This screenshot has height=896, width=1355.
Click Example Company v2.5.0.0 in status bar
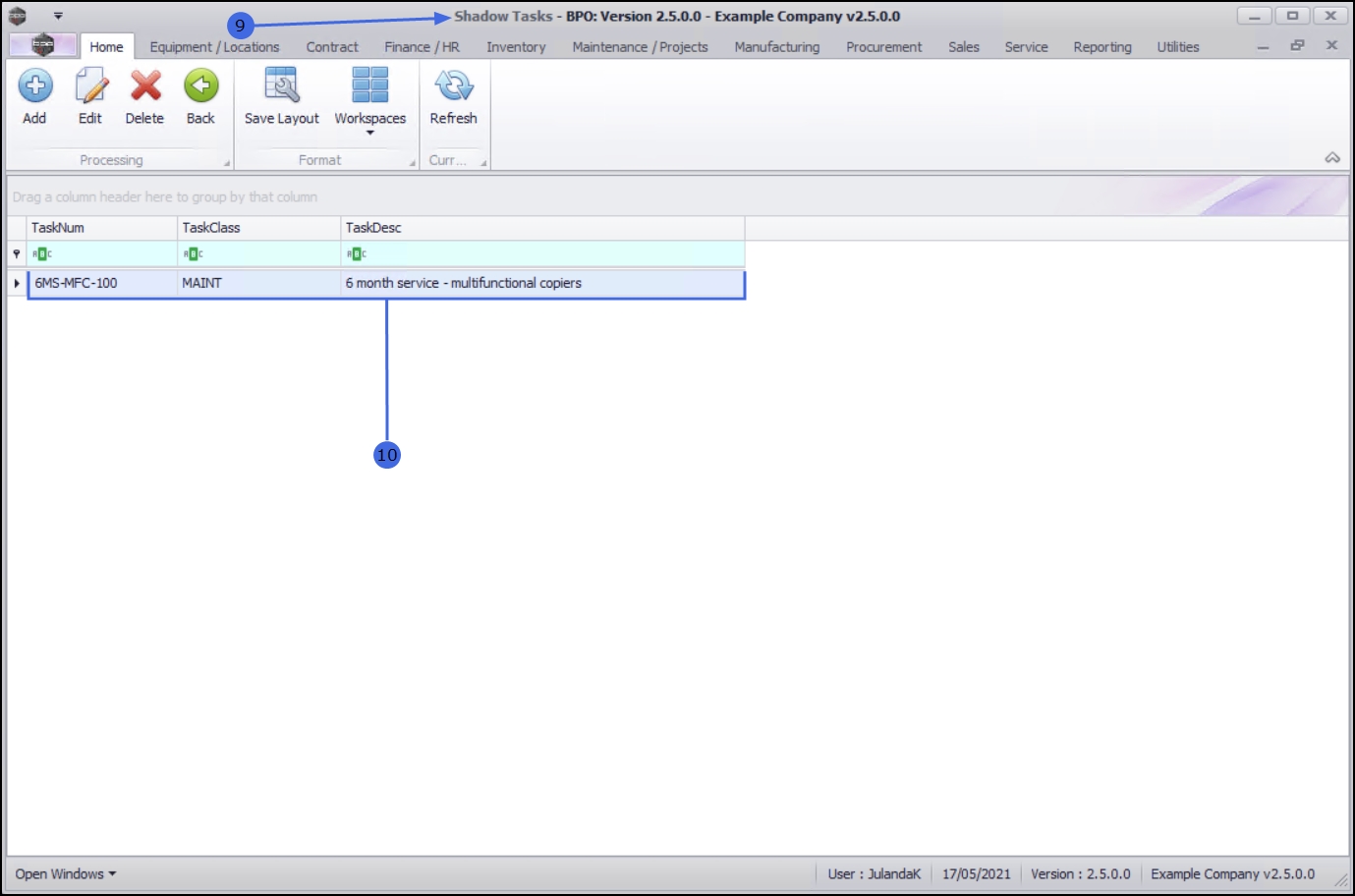1232,874
